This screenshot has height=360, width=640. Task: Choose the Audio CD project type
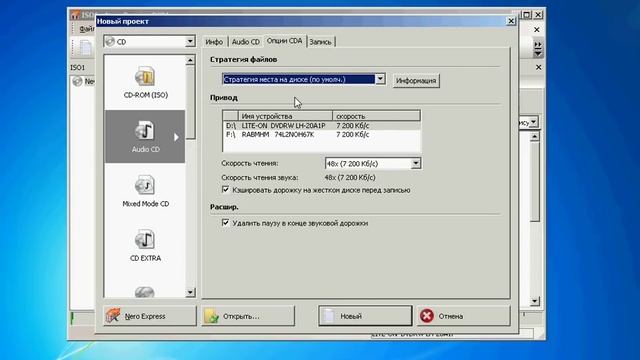click(x=145, y=136)
